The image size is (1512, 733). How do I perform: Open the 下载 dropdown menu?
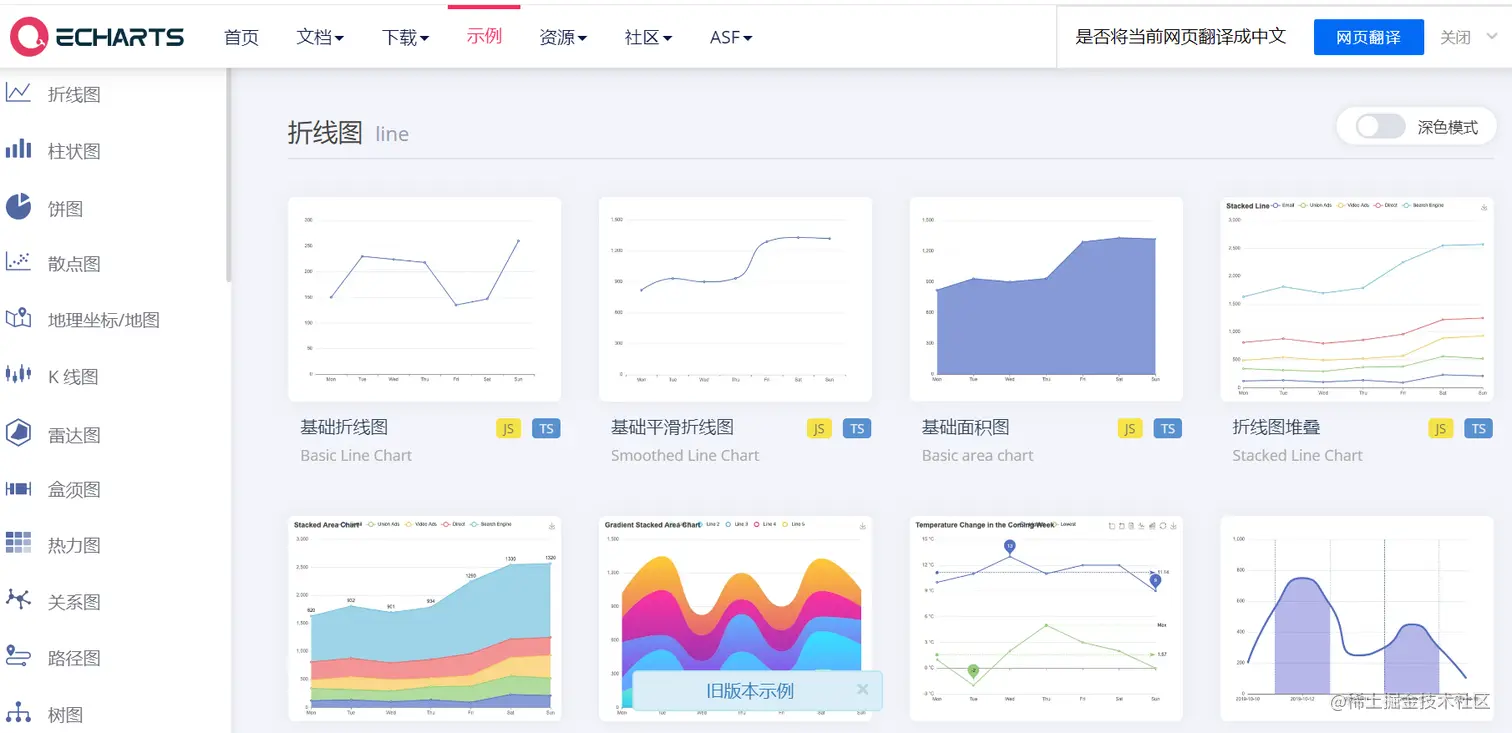click(x=405, y=37)
